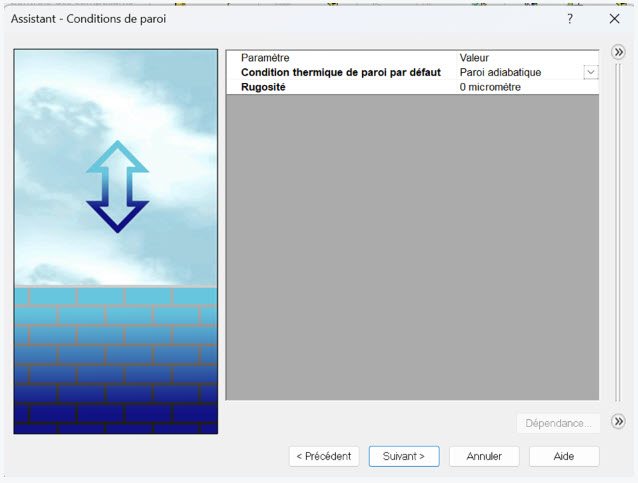Close the 'Assistant - Conditions de paroi' dialog
Viewport: 638px width, 483px height.
[x=614, y=19]
